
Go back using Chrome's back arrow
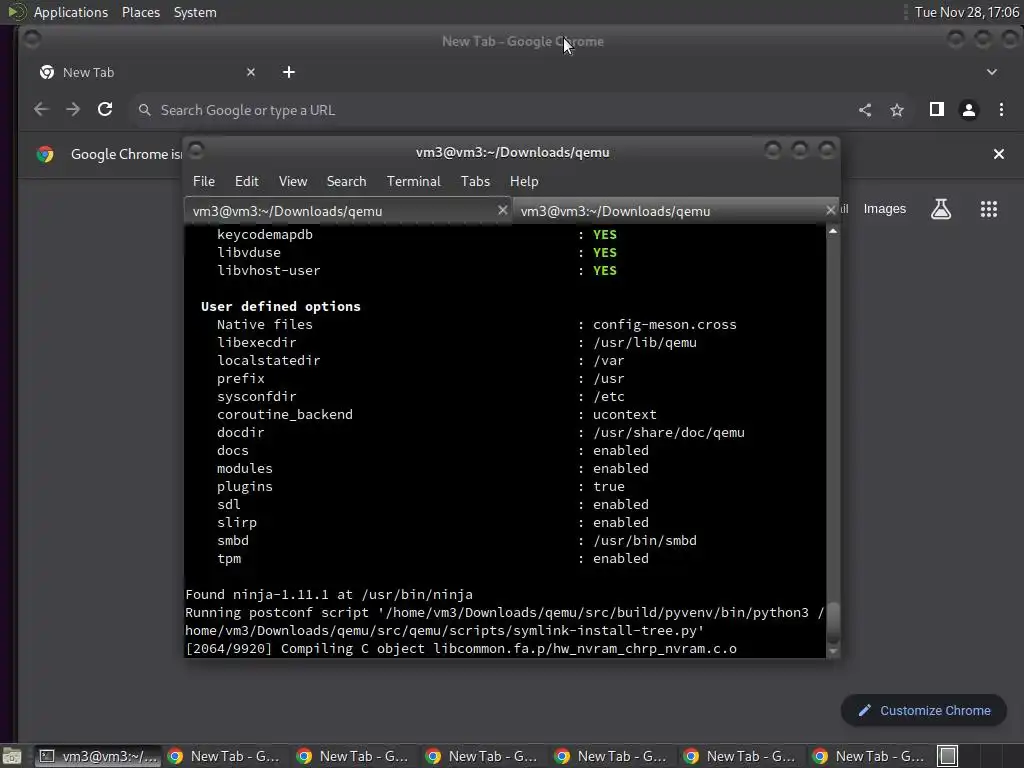pos(41,110)
